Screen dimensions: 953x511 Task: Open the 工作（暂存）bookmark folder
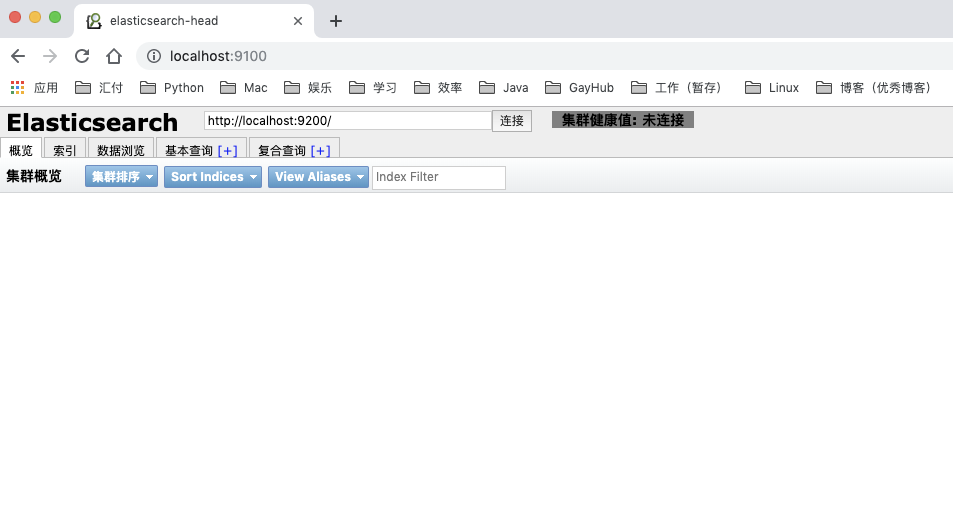678,88
